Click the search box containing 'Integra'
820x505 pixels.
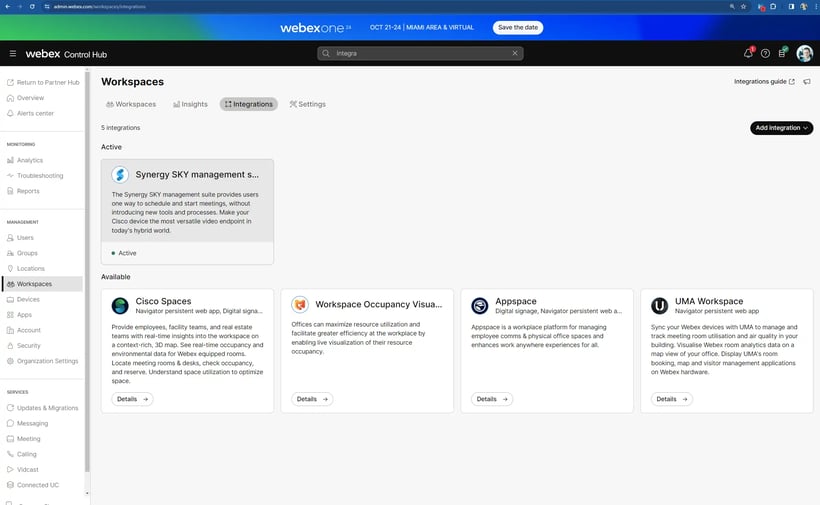(x=420, y=53)
